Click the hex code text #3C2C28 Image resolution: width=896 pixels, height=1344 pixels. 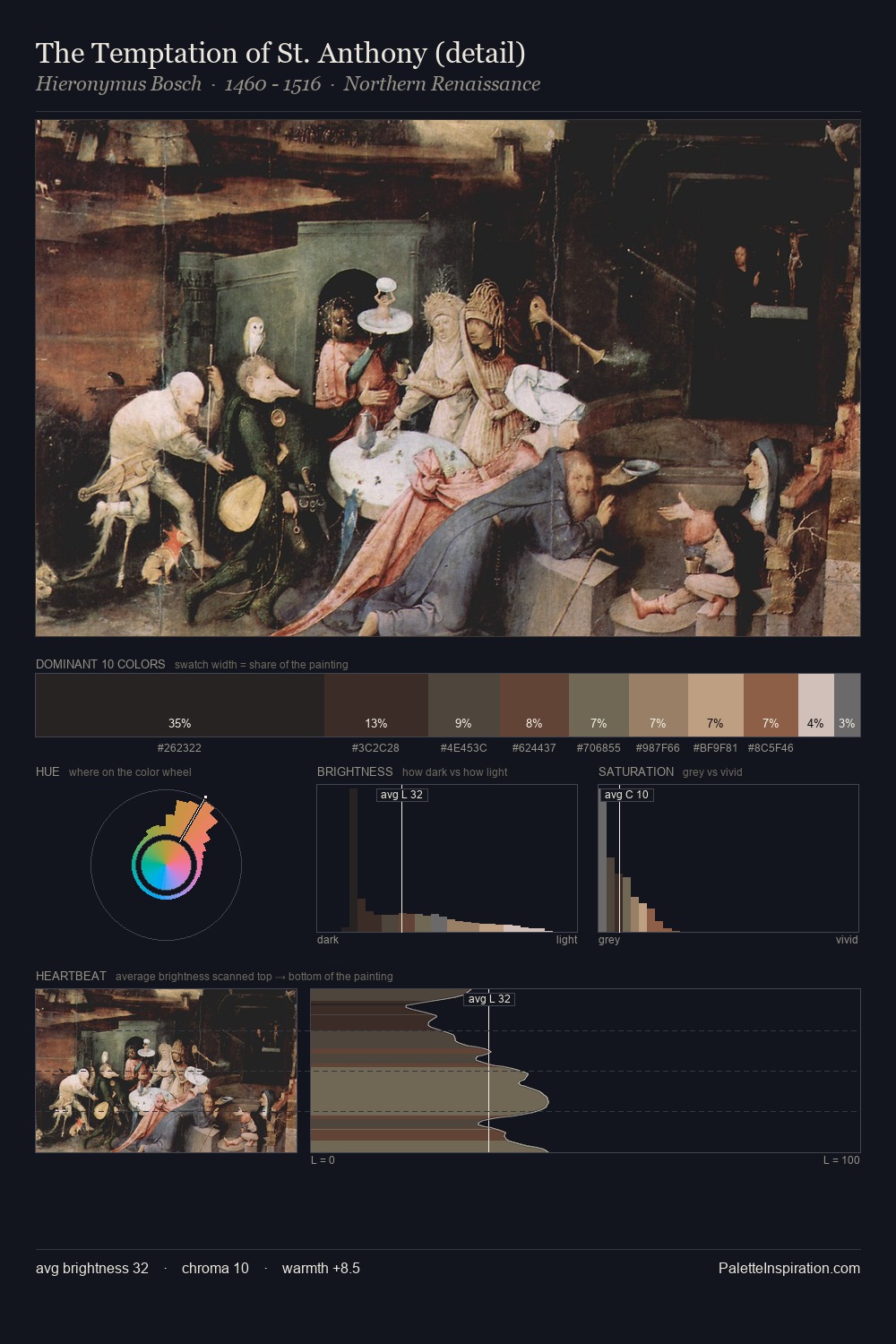coord(375,747)
